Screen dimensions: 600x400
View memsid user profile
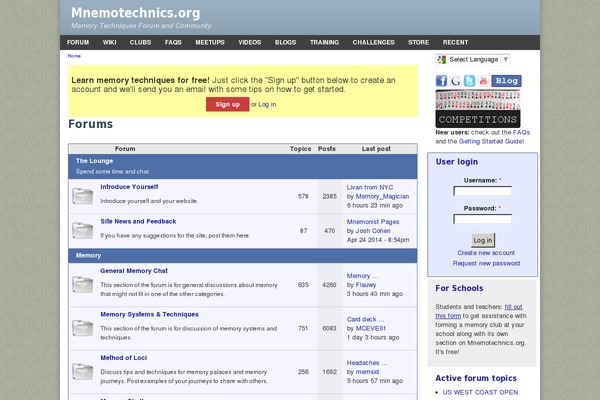367,372
